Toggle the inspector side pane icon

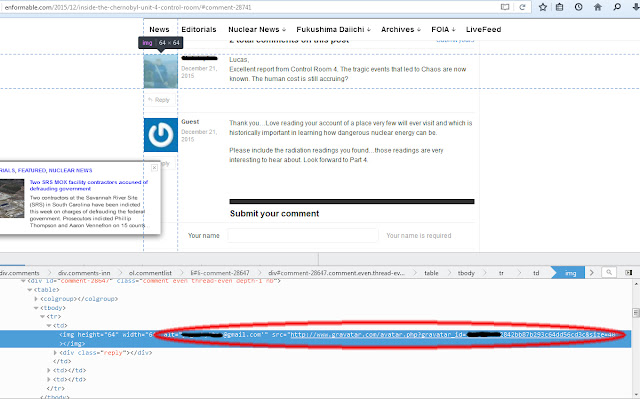tap(629, 273)
